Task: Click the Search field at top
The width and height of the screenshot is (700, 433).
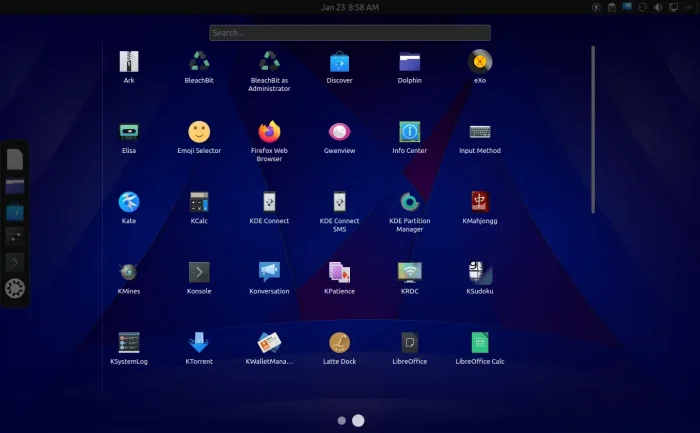Action: coord(350,33)
